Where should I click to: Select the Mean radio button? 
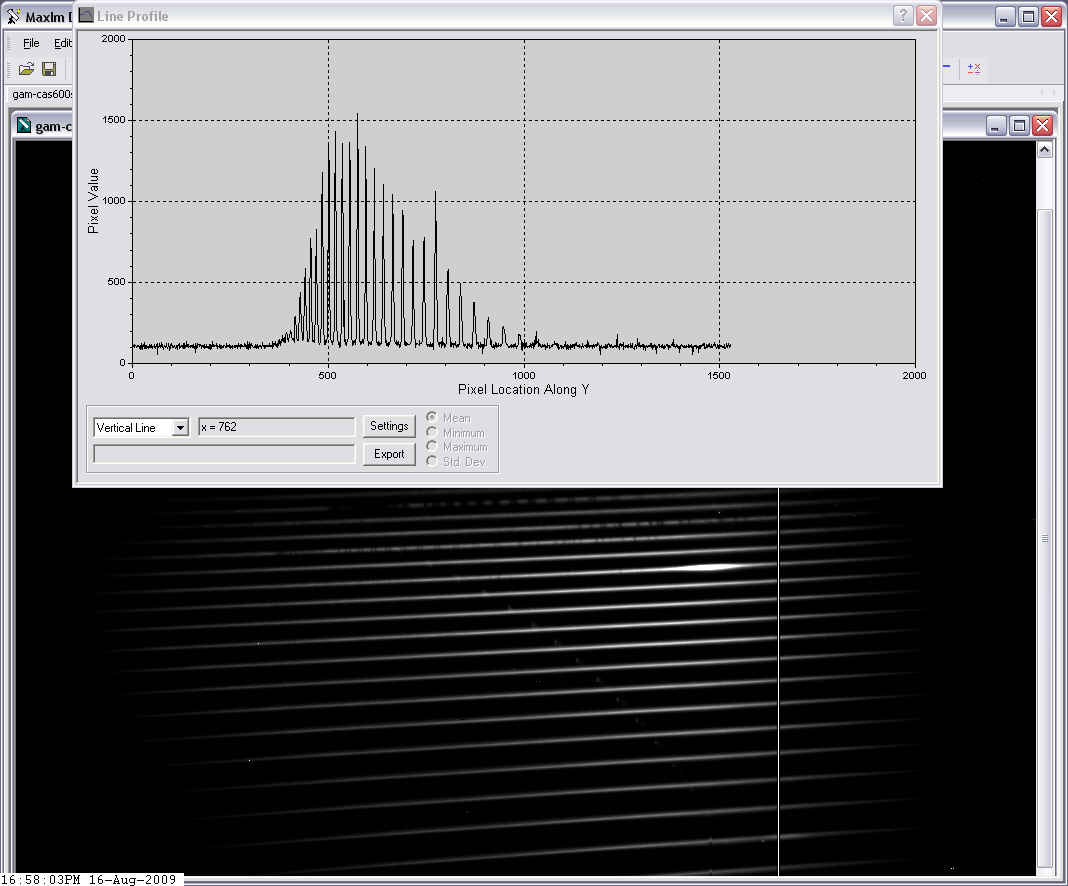tap(432, 417)
